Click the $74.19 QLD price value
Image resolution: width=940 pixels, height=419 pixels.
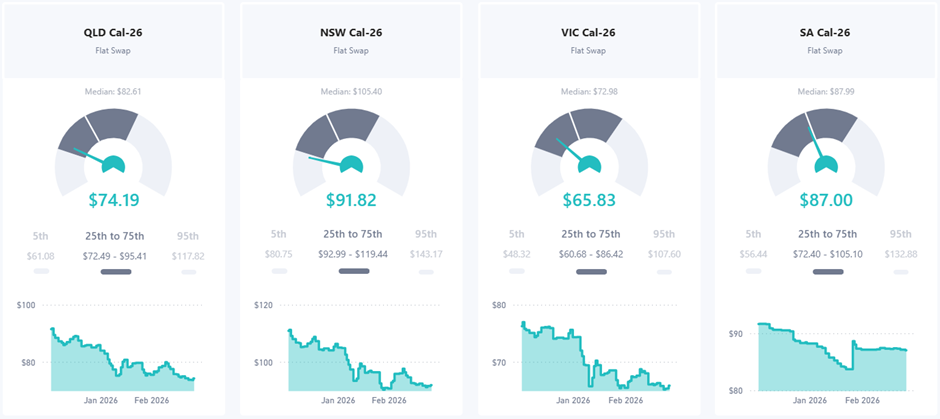113,200
